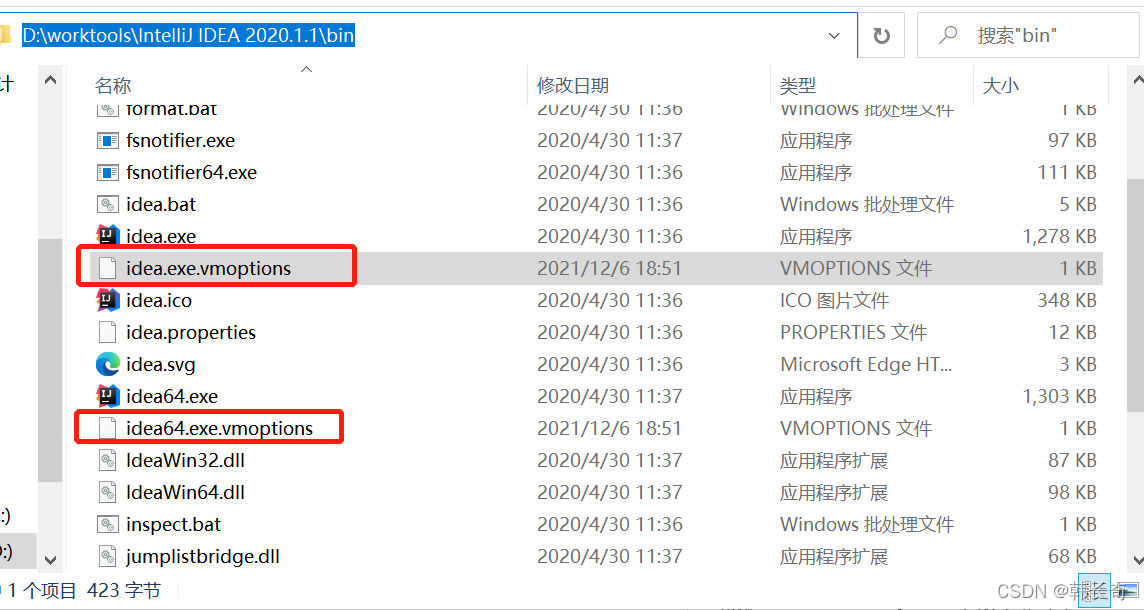Select the jumplistbridge.dll file name
1144x610 pixels.
pyautogui.click(x=203, y=557)
